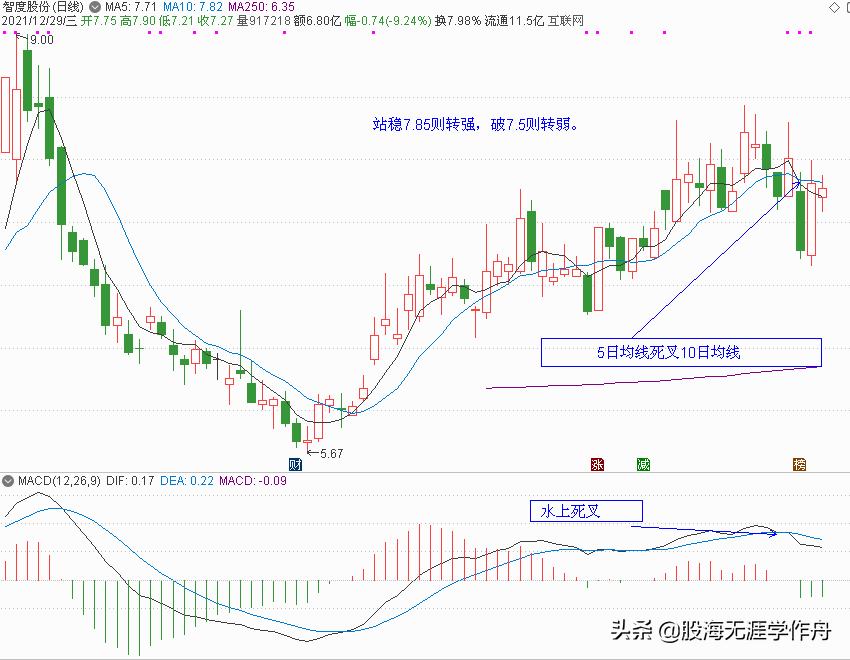The image size is (850, 660).
Task: Select the MA5: 7.71 label
Action: pyautogui.click(x=131, y=7)
